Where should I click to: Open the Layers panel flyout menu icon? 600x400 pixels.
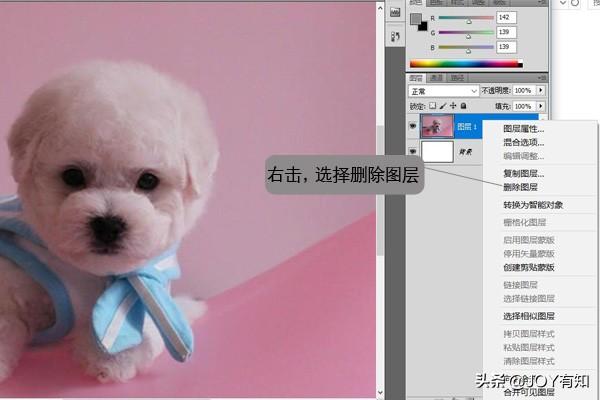click(542, 78)
